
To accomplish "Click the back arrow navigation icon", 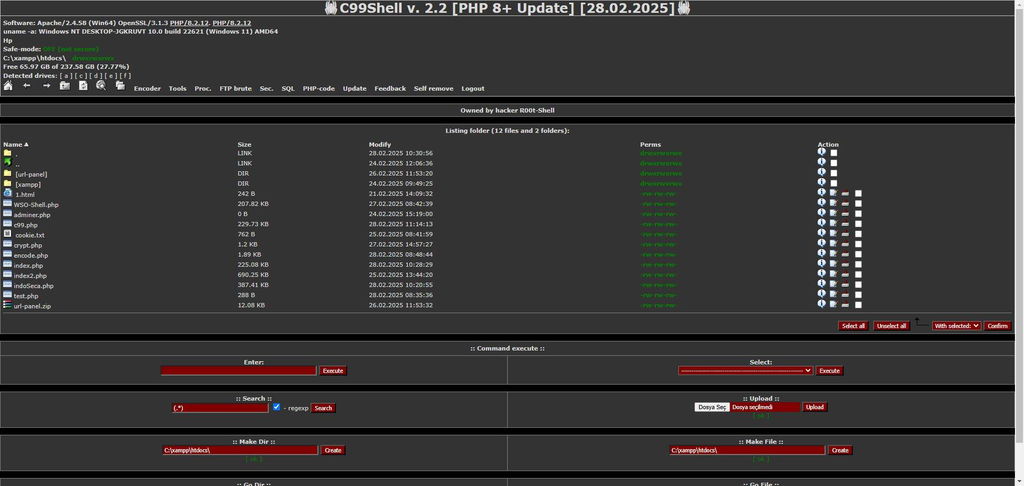I will click(27, 86).
